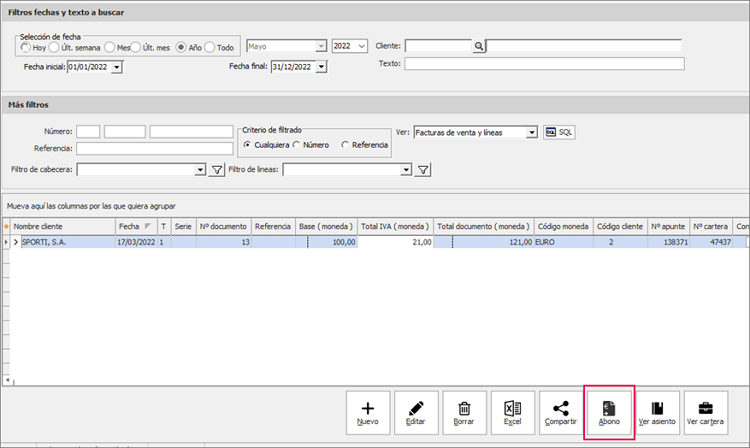Click the Referencia input field
The height and width of the screenshot is (448, 750).
(154, 149)
